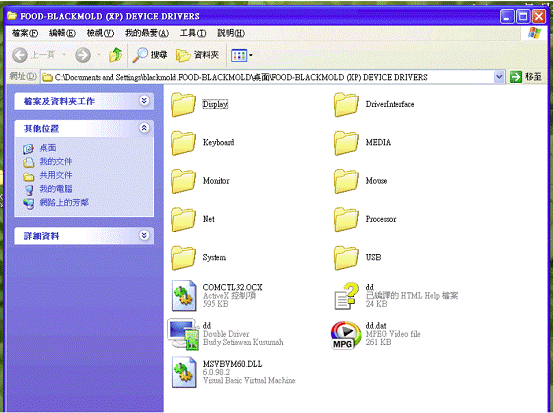553x413 pixels.
Task: Click the address bar path field
Action: click(x=268, y=77)
